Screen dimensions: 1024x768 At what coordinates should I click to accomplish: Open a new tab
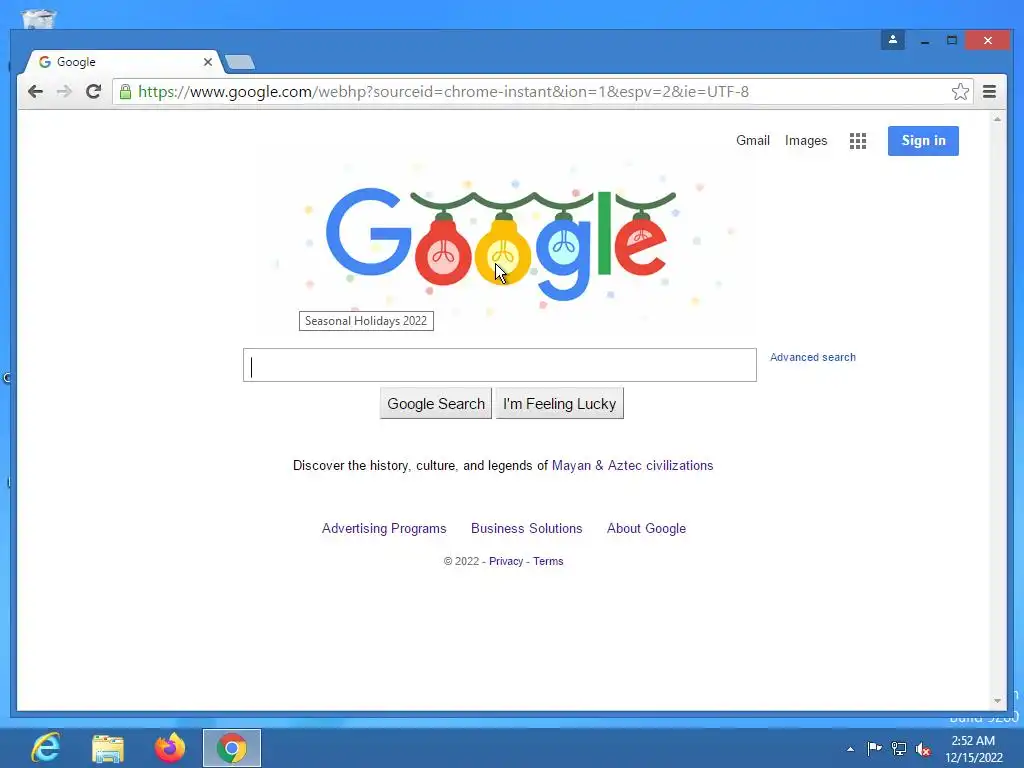[240, 63]
